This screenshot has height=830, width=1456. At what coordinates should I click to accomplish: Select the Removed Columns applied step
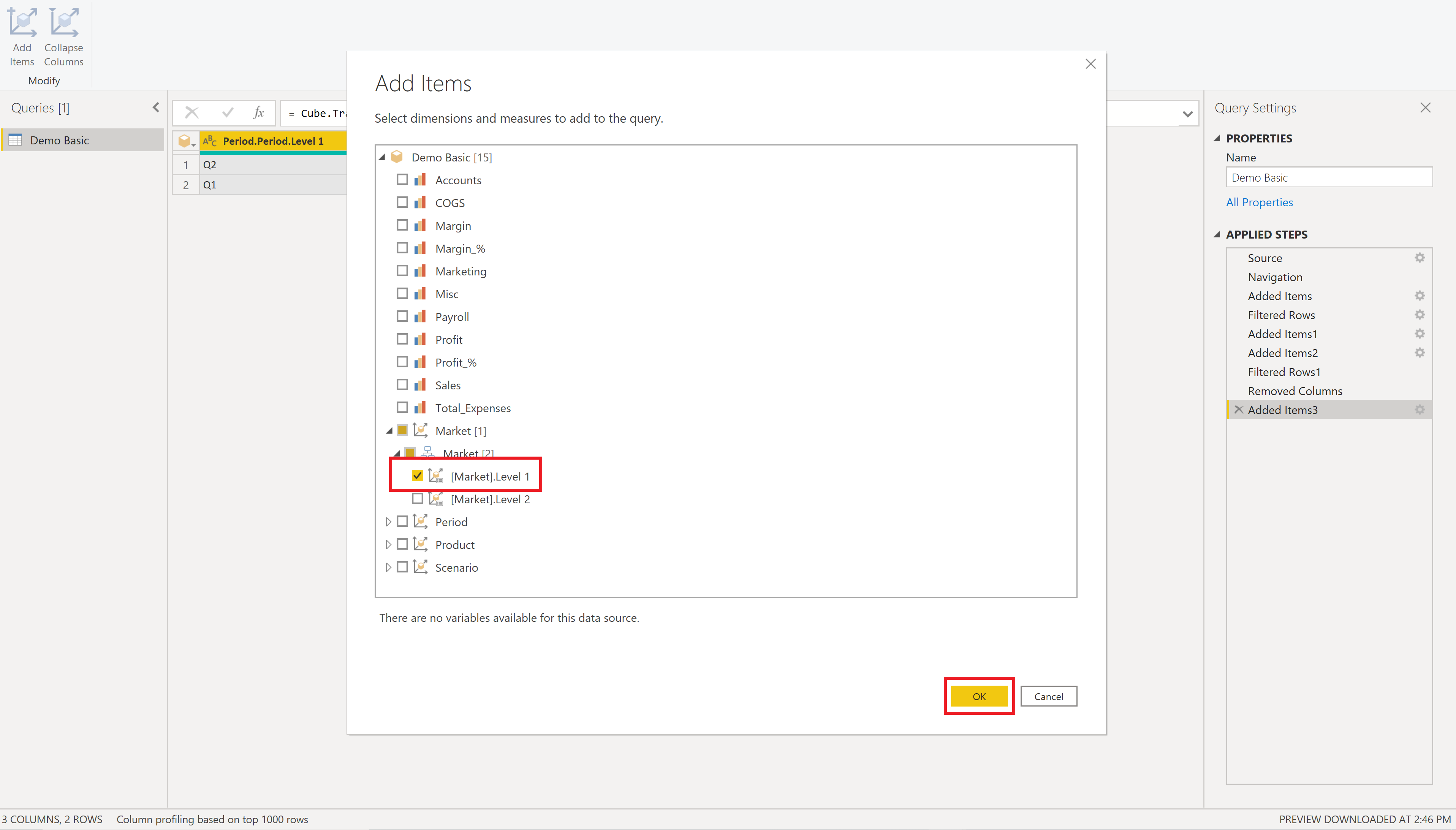(1295, 391)
